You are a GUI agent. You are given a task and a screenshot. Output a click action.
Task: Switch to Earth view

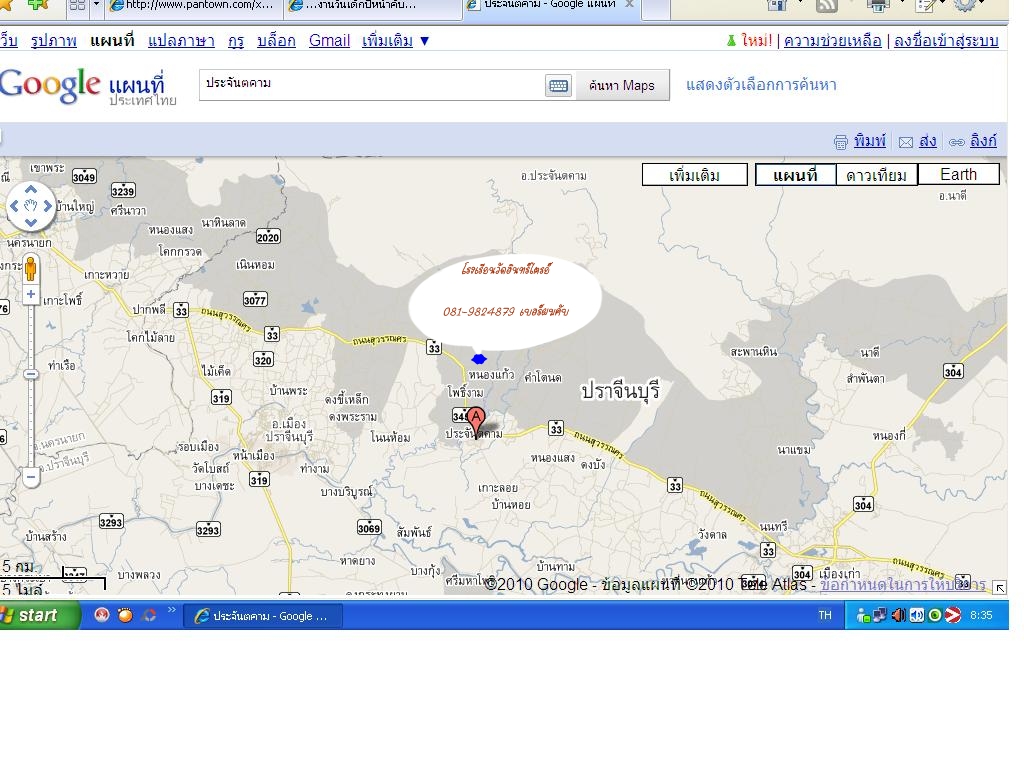(x=958, y=175)
